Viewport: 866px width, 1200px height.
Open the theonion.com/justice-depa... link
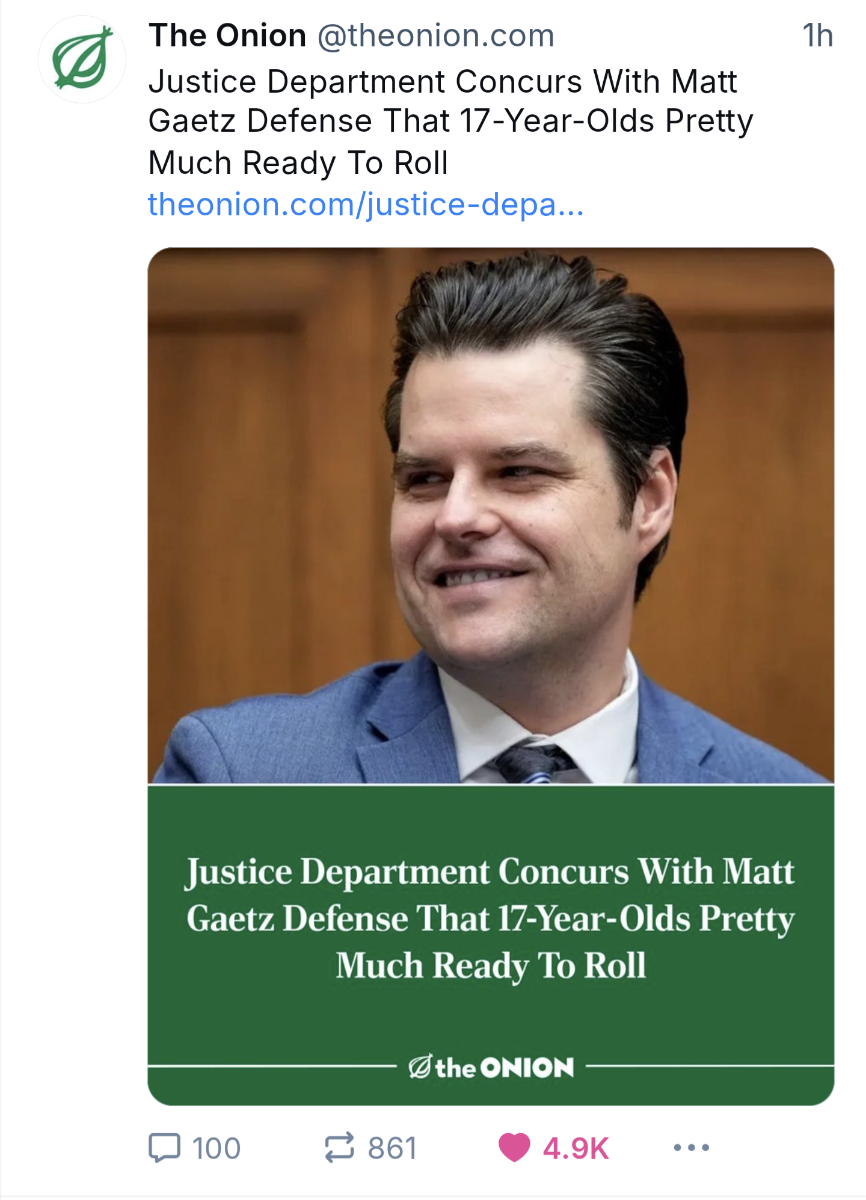pyautogui.click(x=365, y=205)
